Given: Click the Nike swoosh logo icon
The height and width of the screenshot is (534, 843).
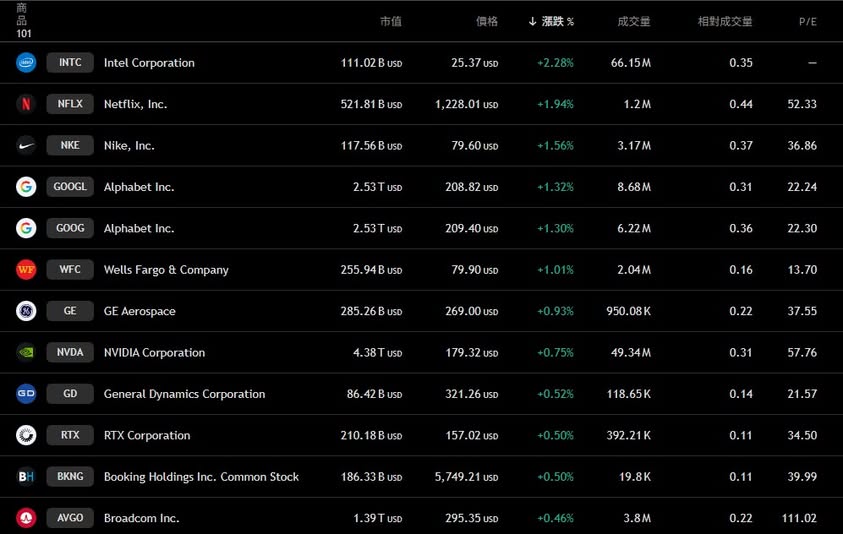Looking at the screenshot, I should pos(26,145).
